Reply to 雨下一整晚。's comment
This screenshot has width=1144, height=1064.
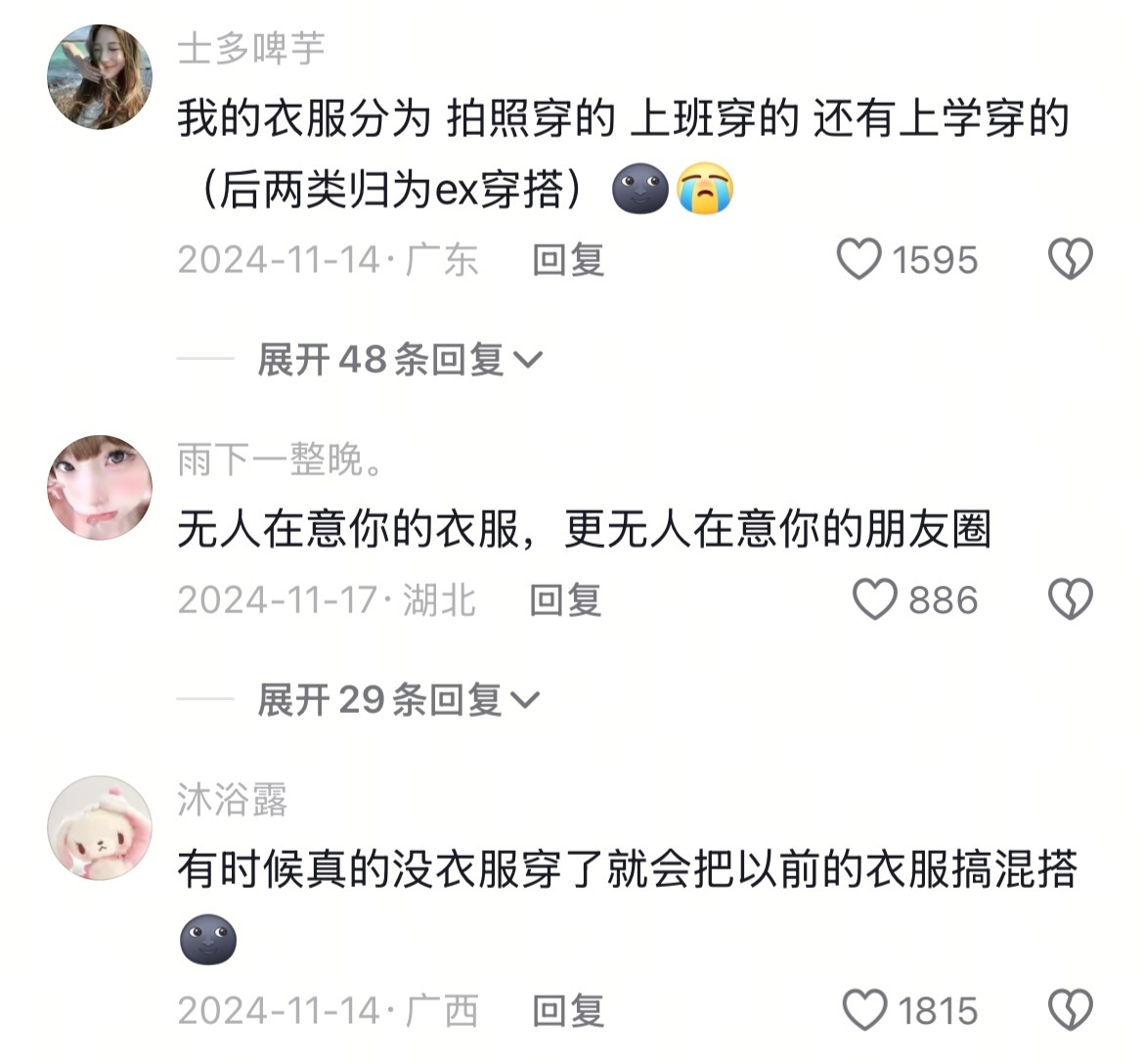pos(565,599)
